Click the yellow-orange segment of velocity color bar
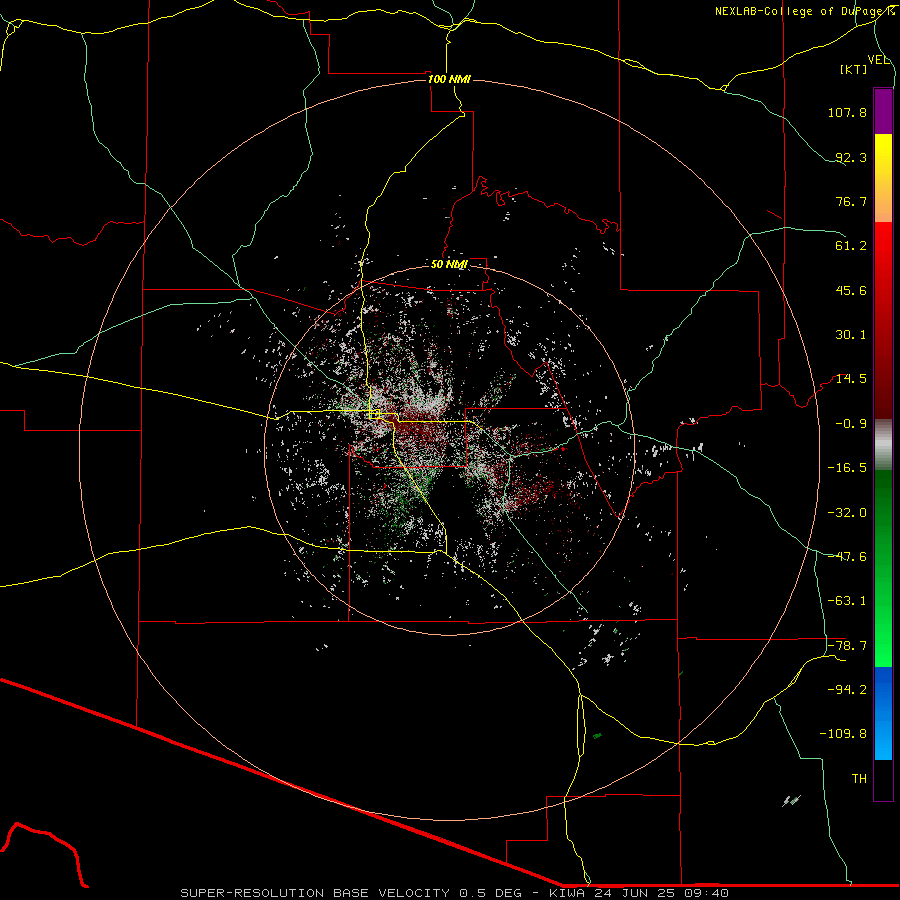Screen dimensions: 900x900 883,178
